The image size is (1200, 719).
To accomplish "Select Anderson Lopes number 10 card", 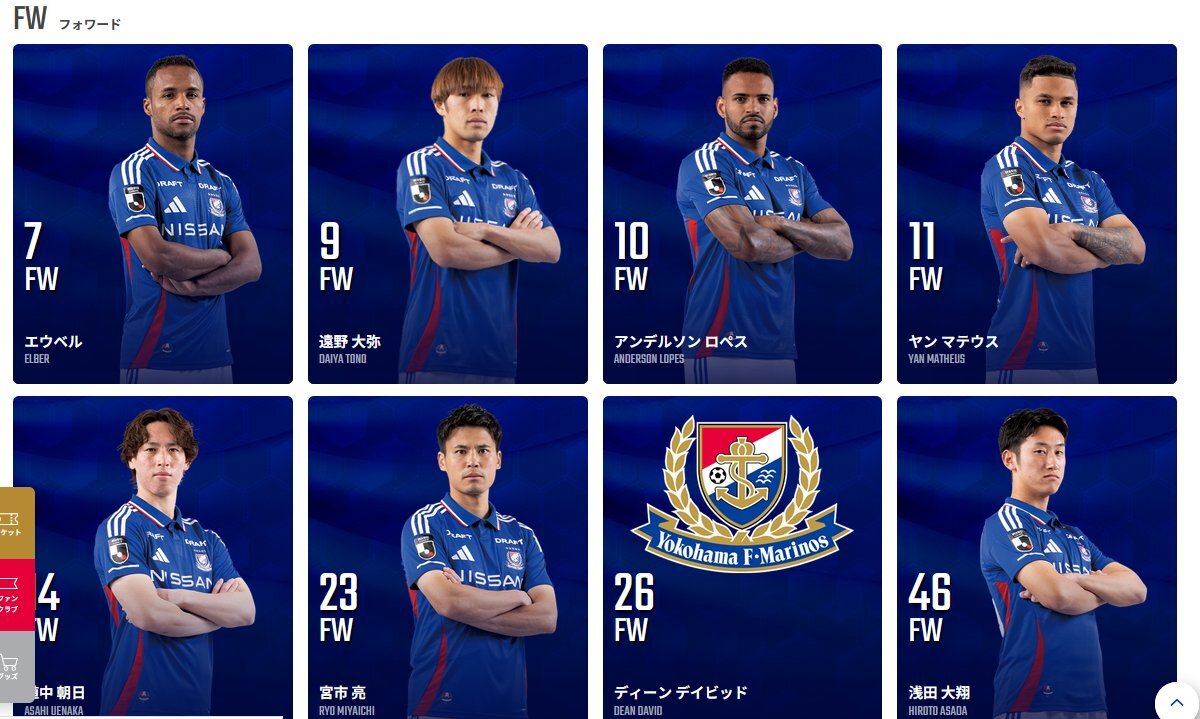I will pos(742,214).
